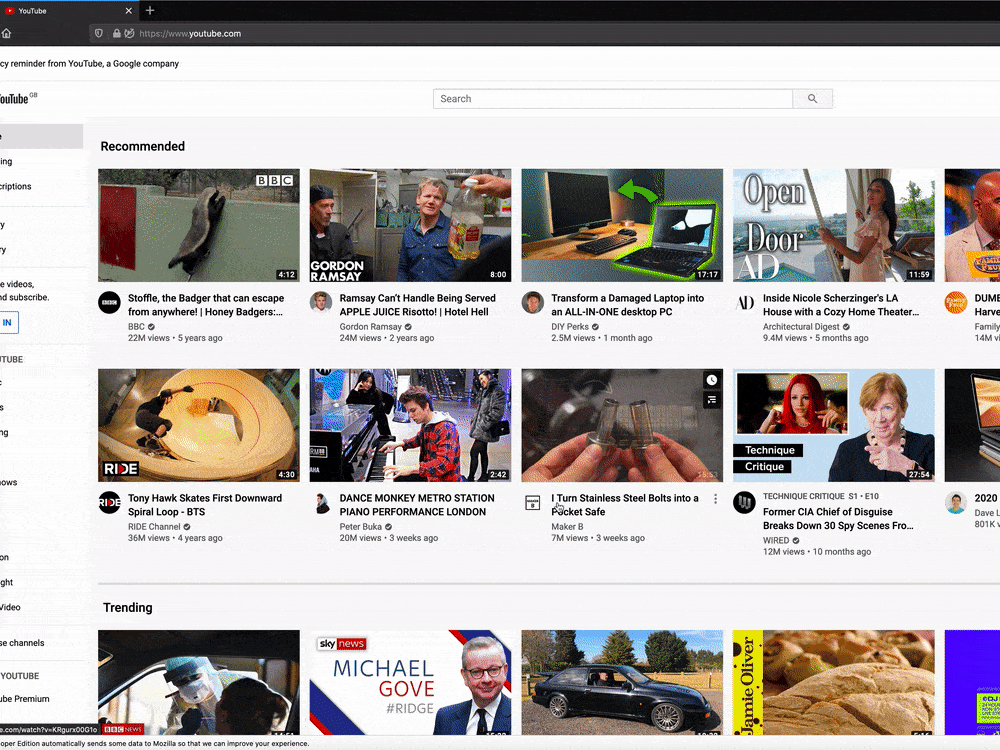Click the 'WIRED' channel name

tap(776, 541)
